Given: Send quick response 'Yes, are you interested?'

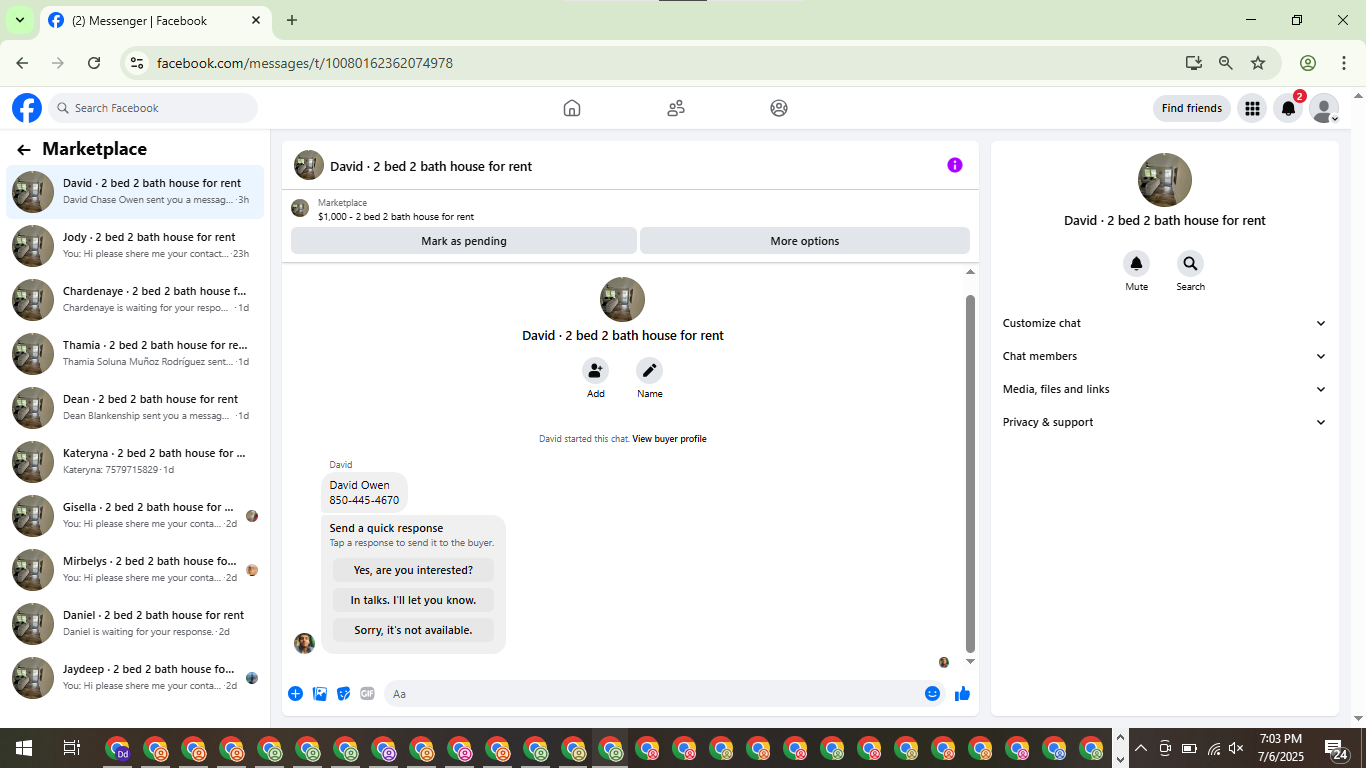Looking at the screenshot, I should 413,570.
